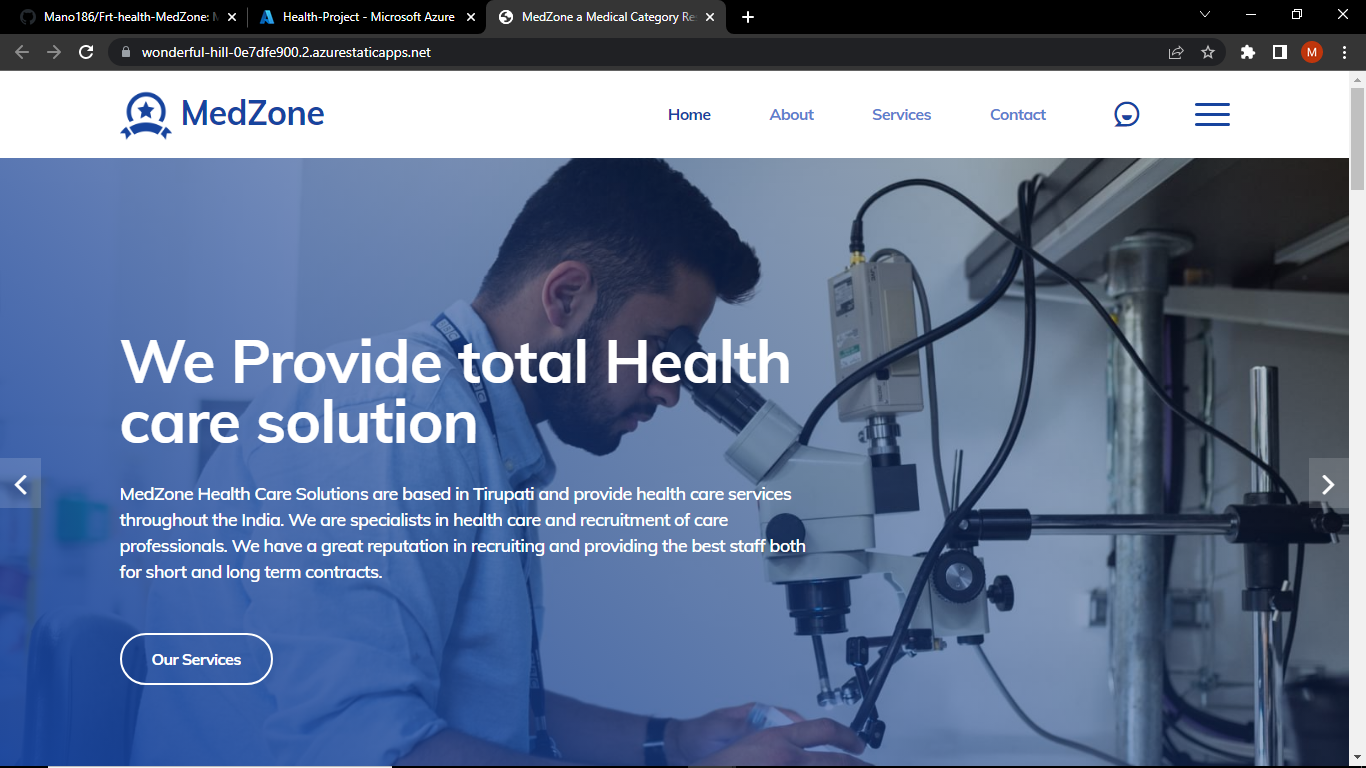Open the browser profile avatar
This screenshot has height=768, width=1366.
pyautogui.click(x=1311, y=52)
